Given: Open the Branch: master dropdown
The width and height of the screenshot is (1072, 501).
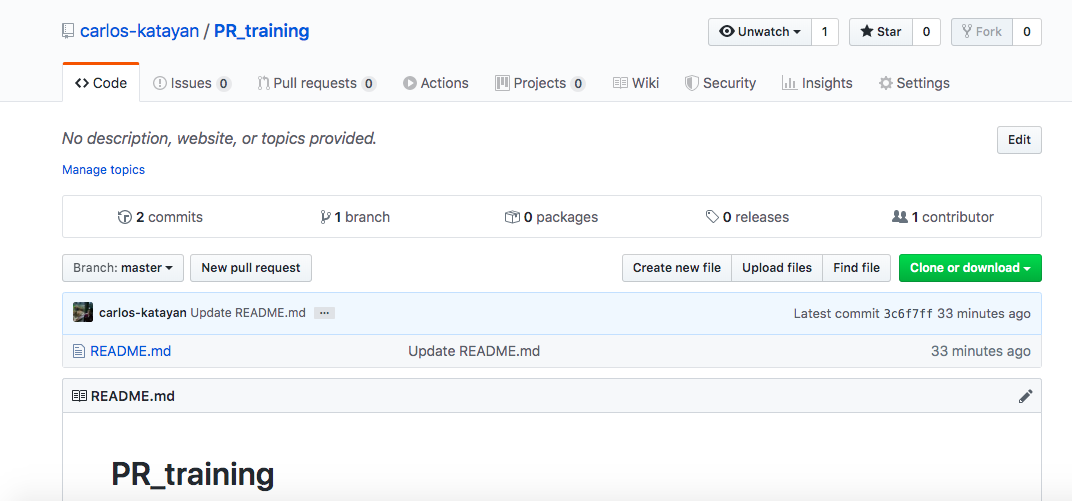Looking at the screenshot, I should pyautogui.click(x=123, y=268).
